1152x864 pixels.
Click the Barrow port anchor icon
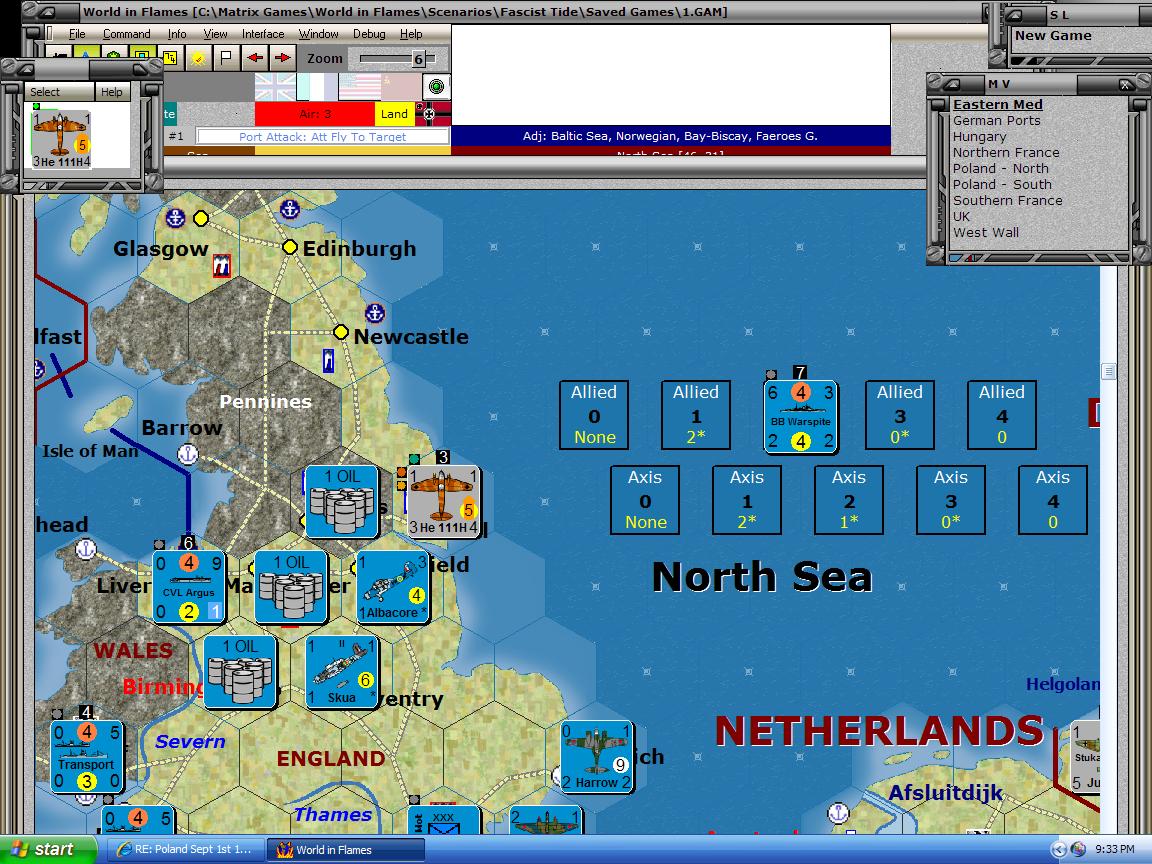[x=188, y=454]
